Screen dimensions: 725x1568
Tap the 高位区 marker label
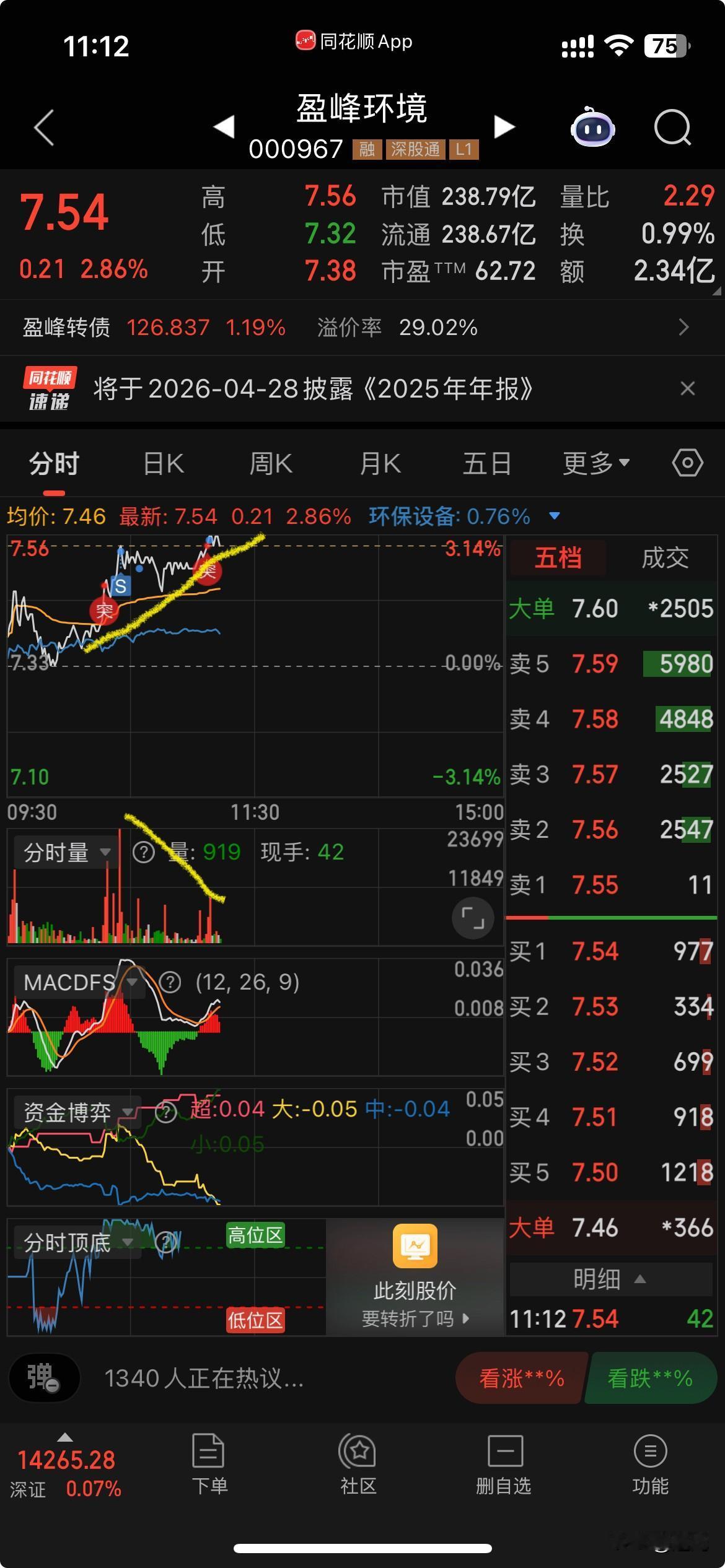[255, 1235]
